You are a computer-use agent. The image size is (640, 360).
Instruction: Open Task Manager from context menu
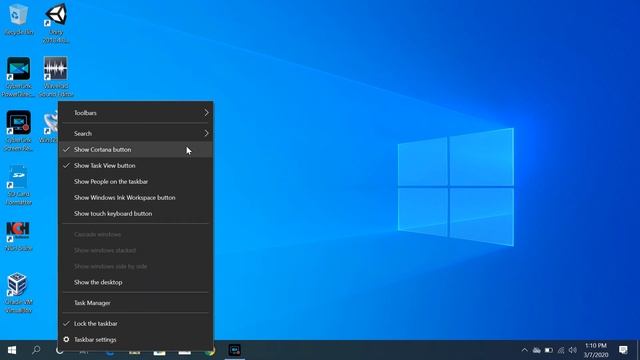click(136, 303)
